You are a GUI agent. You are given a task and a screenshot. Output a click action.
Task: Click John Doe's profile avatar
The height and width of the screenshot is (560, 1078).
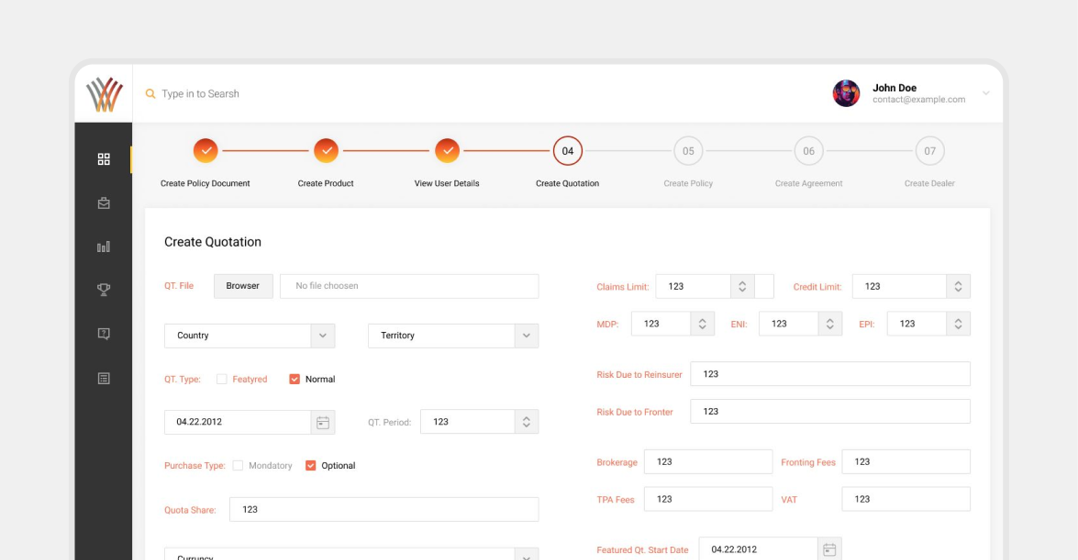click(x=846, y=93)
